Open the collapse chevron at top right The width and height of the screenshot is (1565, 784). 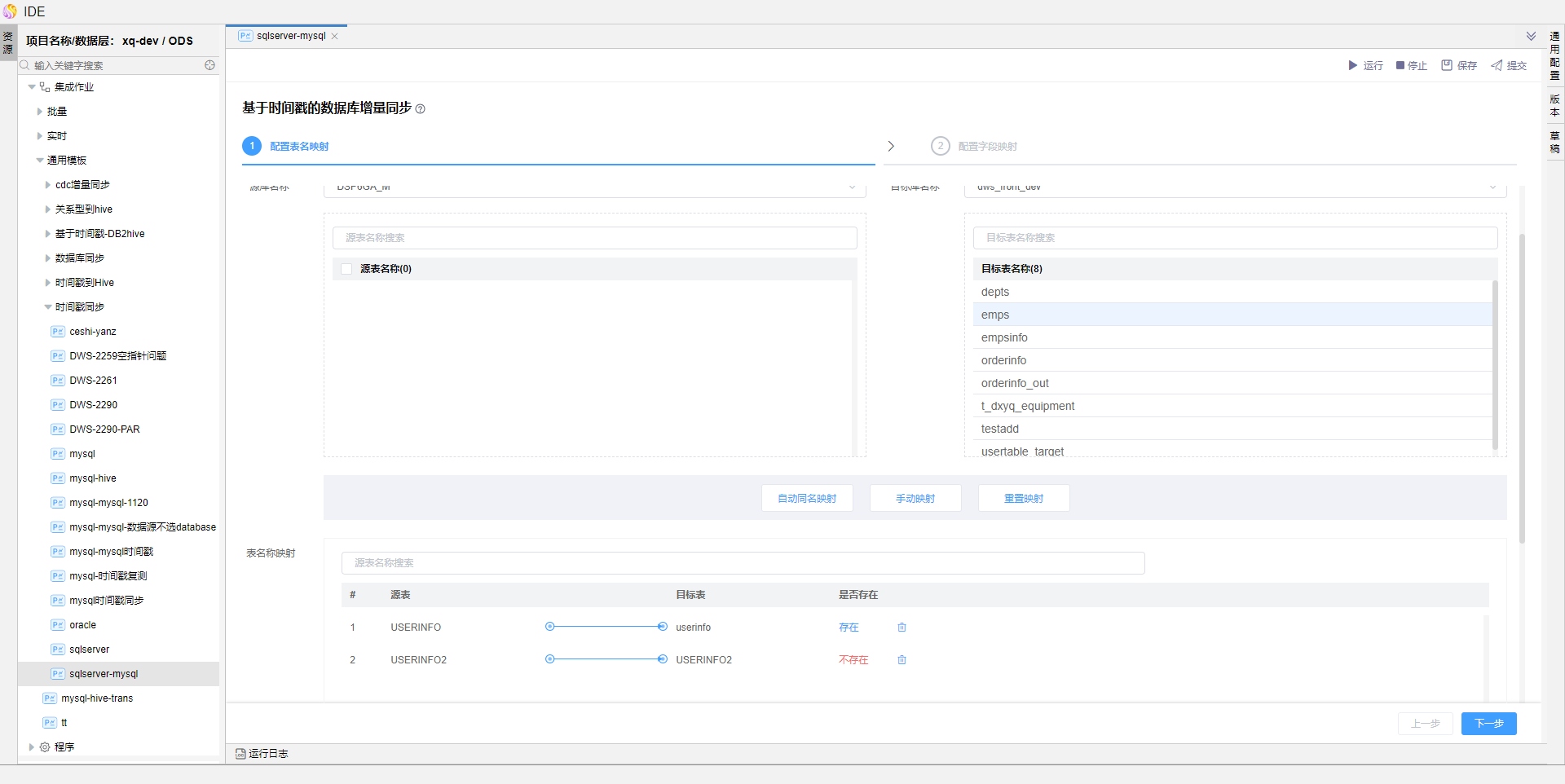[1531, 37]
